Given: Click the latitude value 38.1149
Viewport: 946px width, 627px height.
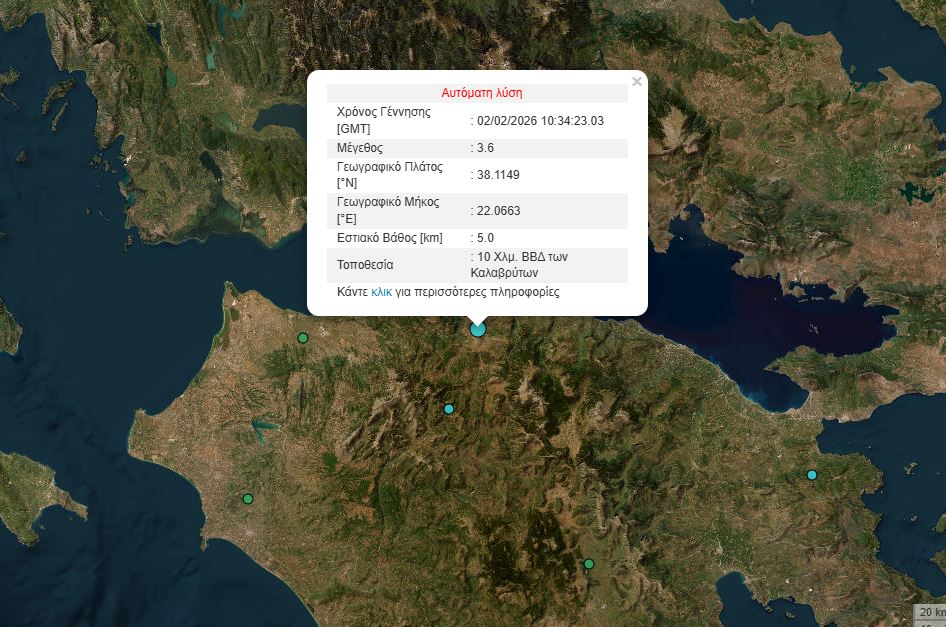Looking at the screenshot, I should (498, 175).
